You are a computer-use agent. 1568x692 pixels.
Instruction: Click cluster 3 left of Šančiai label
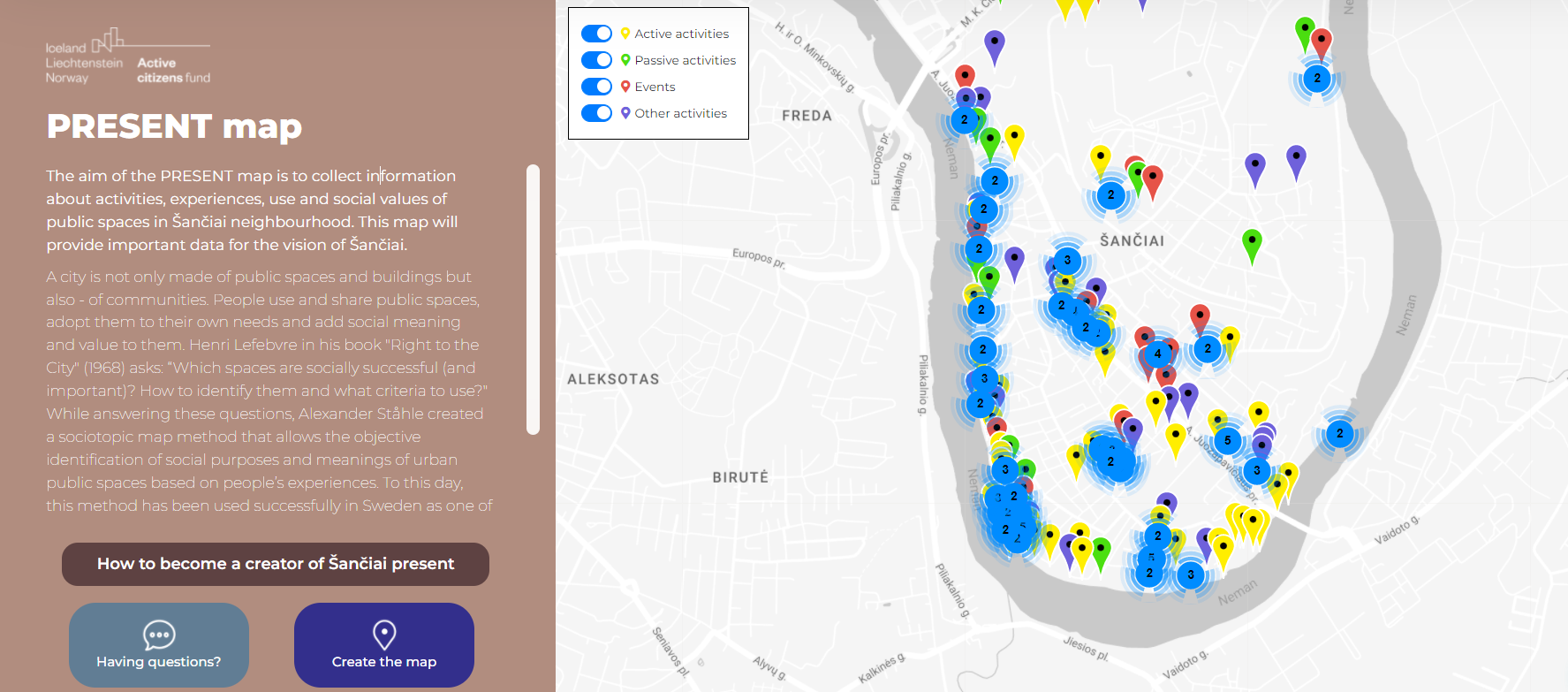(1067, 260)
